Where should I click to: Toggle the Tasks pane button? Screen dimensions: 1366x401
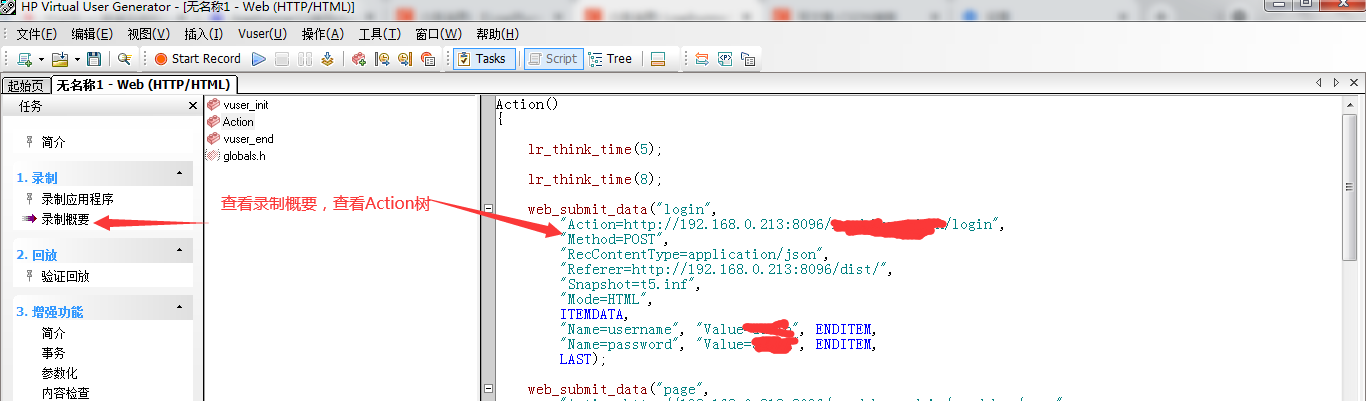(484, 59)
